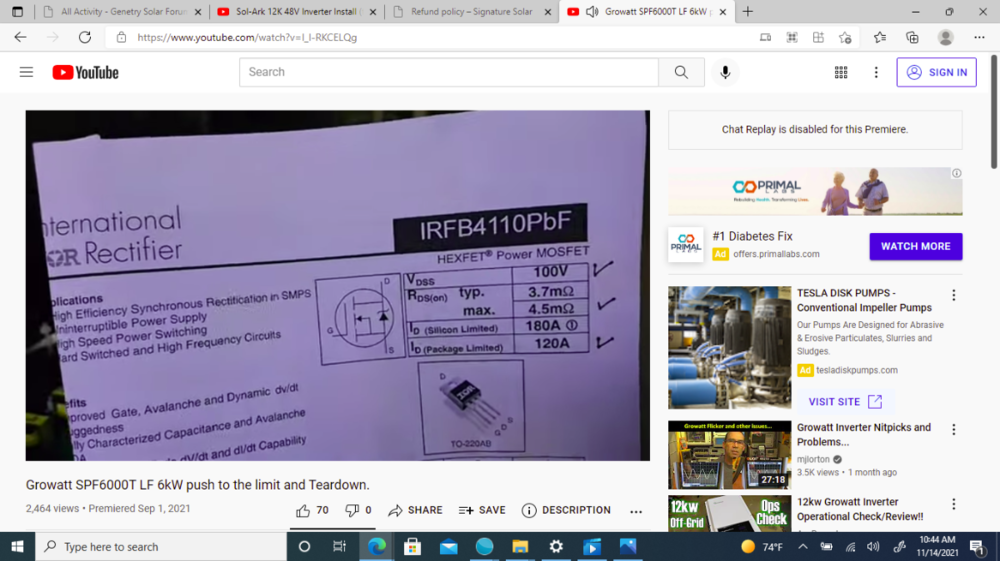Open the notification center
Viewport: 1000px width, 561px height.
[976, 546]
